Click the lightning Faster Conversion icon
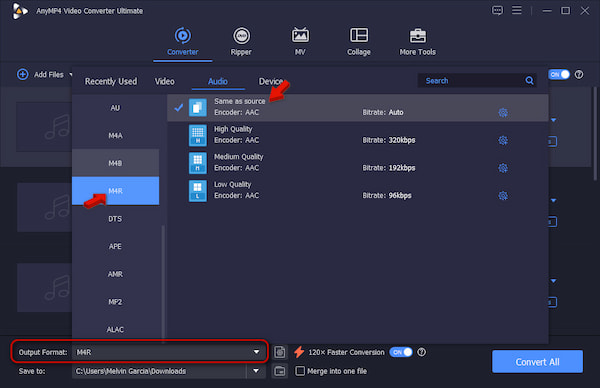The width and height of the screenshot is (600, 388). (x=299, y=352)
